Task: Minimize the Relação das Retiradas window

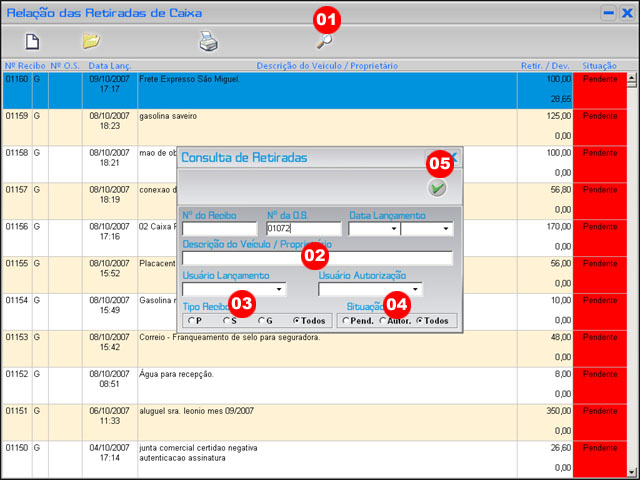Action: pos(607,13)
